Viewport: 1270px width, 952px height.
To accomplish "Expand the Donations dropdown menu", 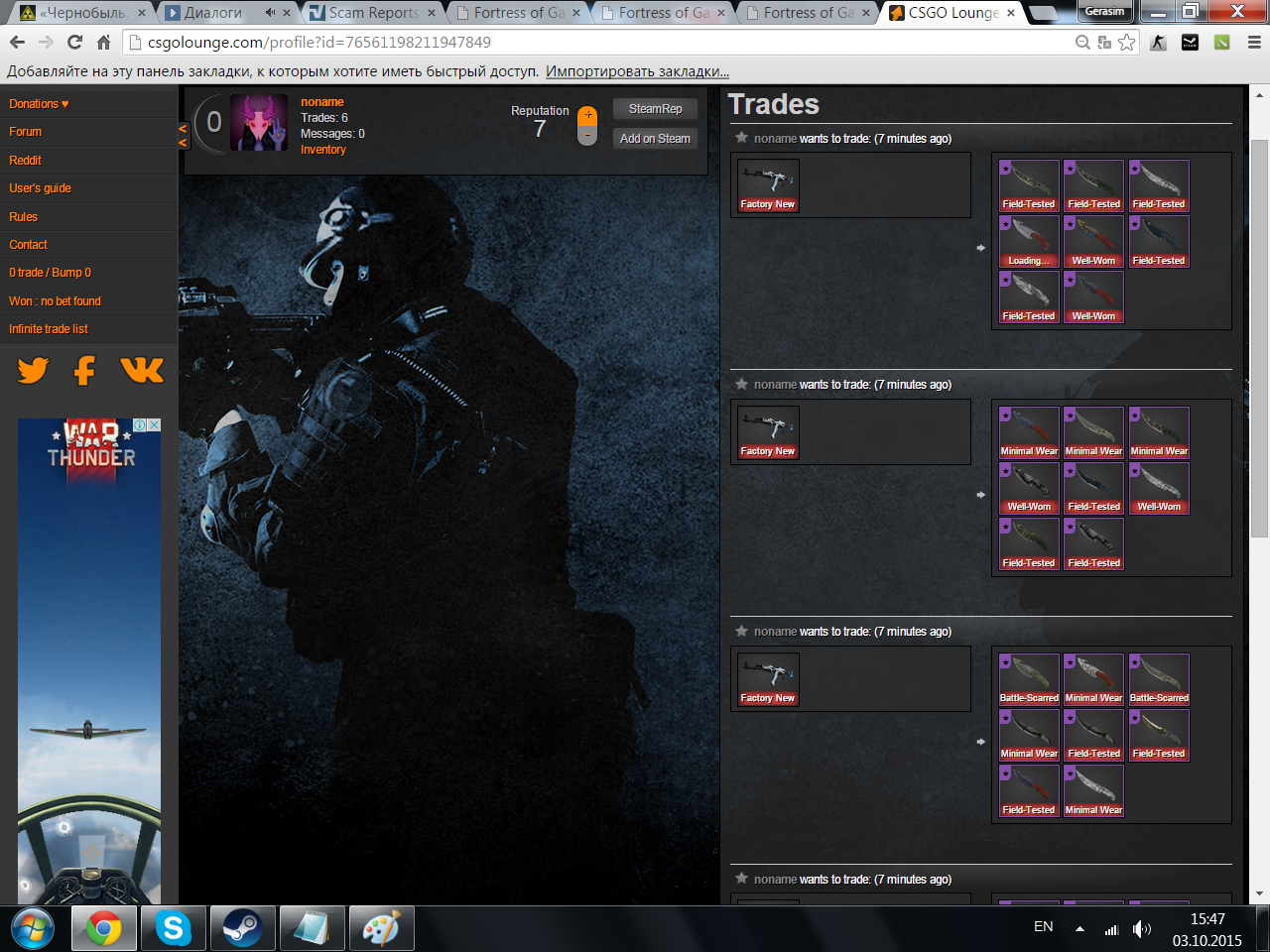I will 39,104.
